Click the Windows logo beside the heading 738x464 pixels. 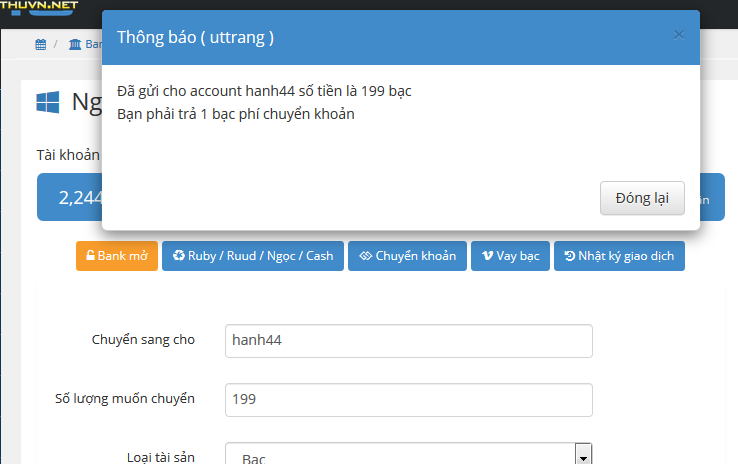pos(48,102)
